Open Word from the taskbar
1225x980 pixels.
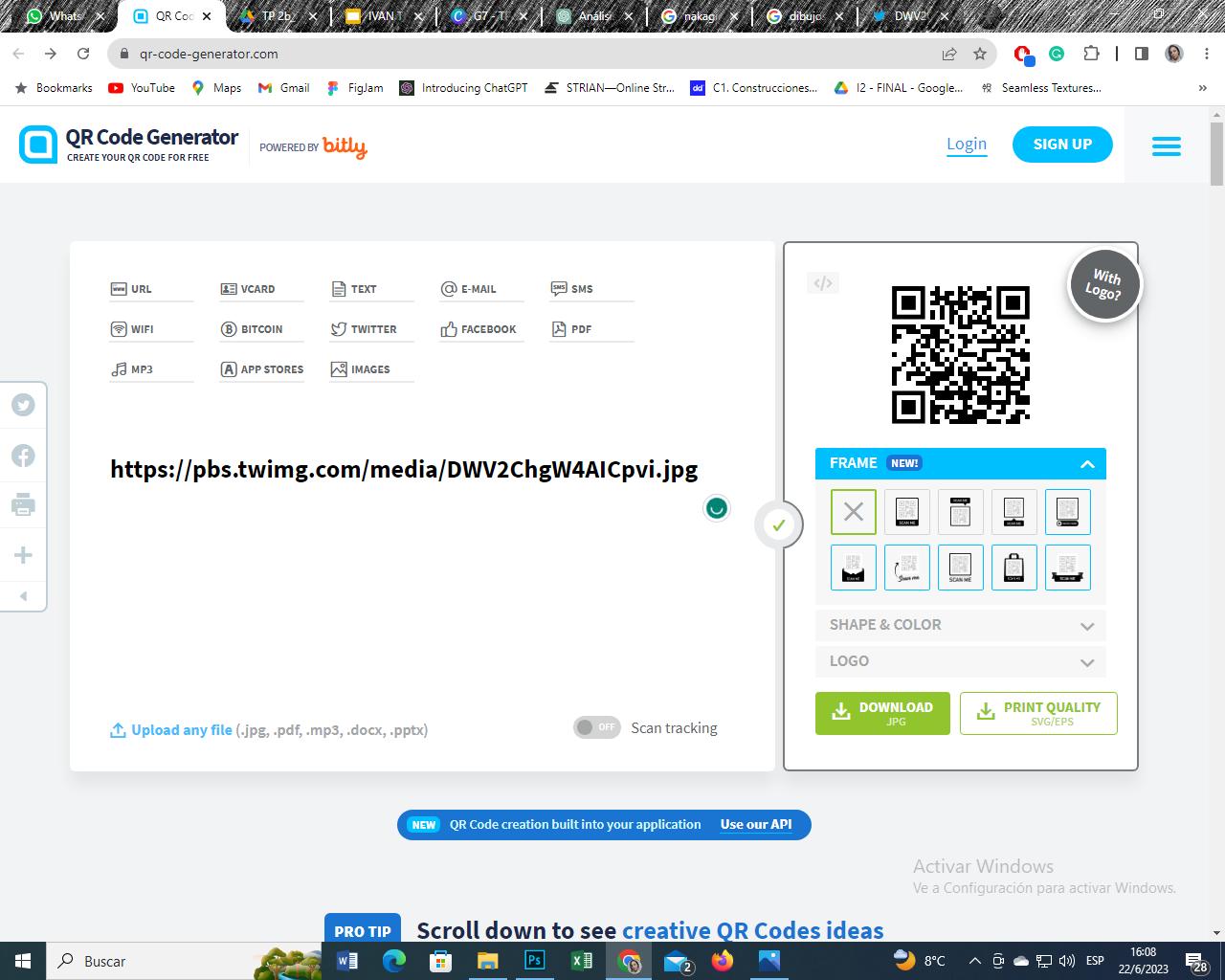(347, 960)
